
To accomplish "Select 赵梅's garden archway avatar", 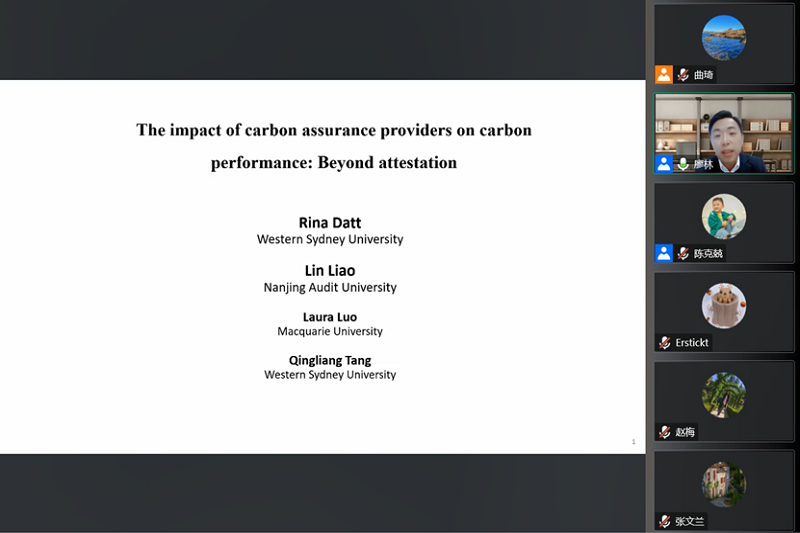I will 723,395.
